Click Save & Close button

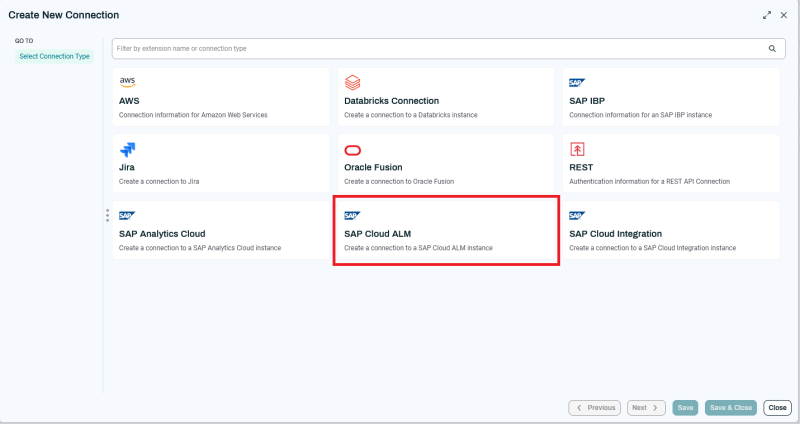[x=730, y=408]
